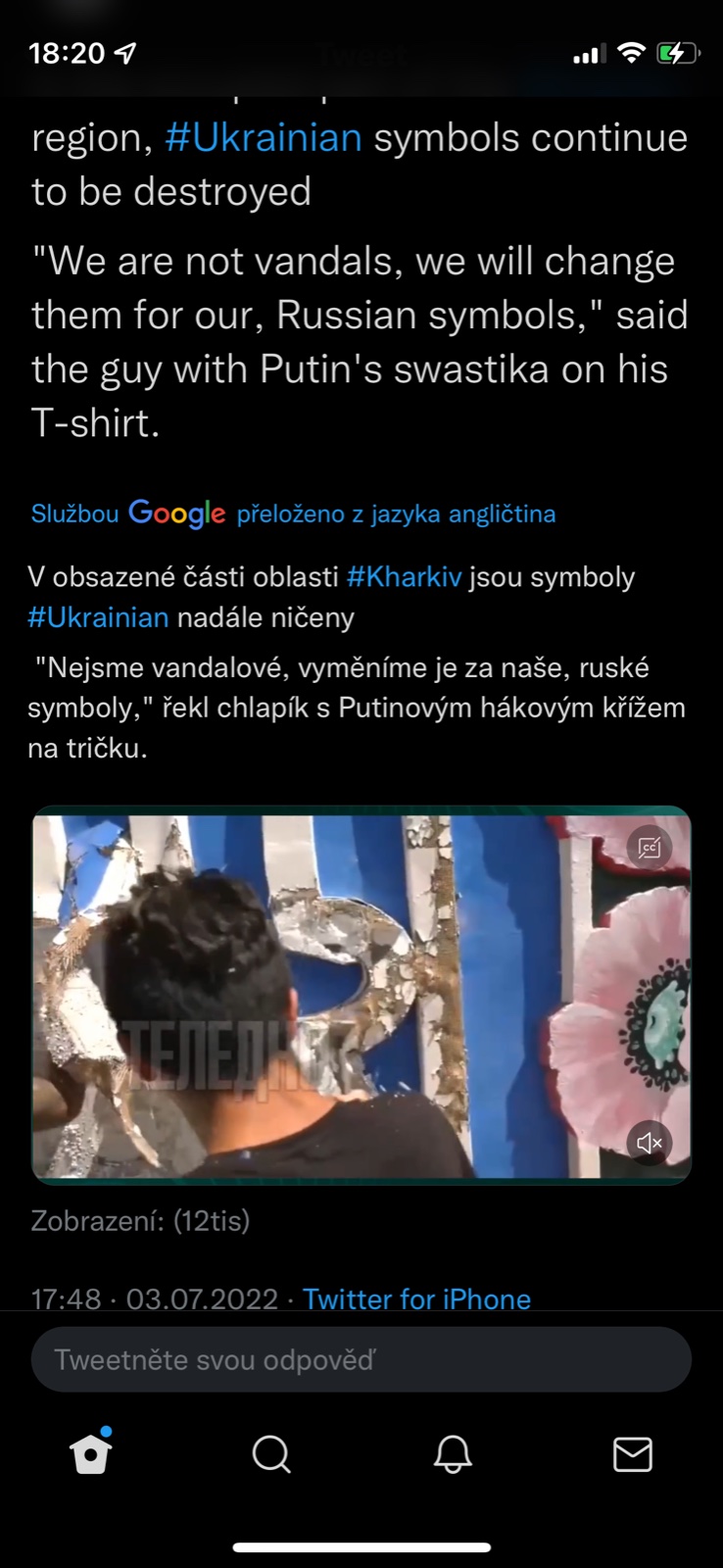Toggle video closed captions icon
Viewport: 723px width, 1568px height.
point(650,847)
